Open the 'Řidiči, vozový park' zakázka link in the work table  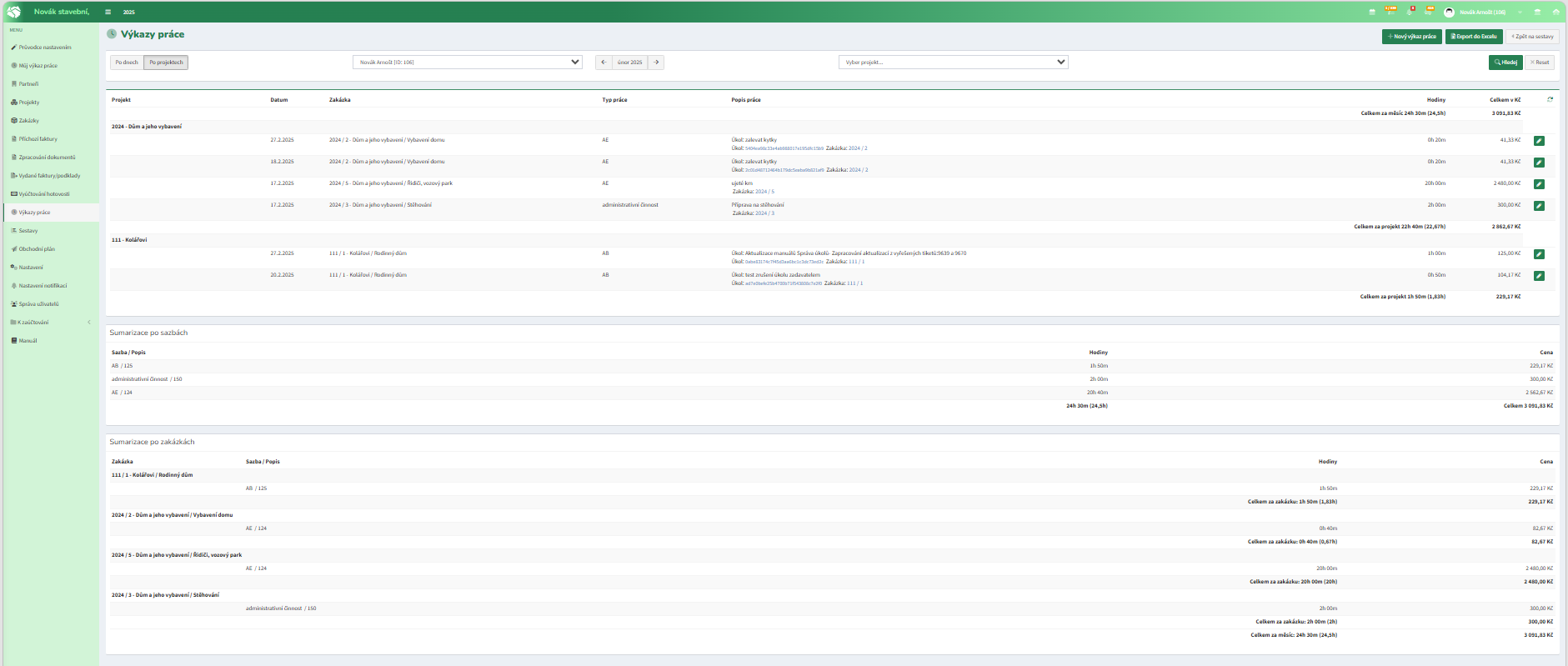click(391, 183)
